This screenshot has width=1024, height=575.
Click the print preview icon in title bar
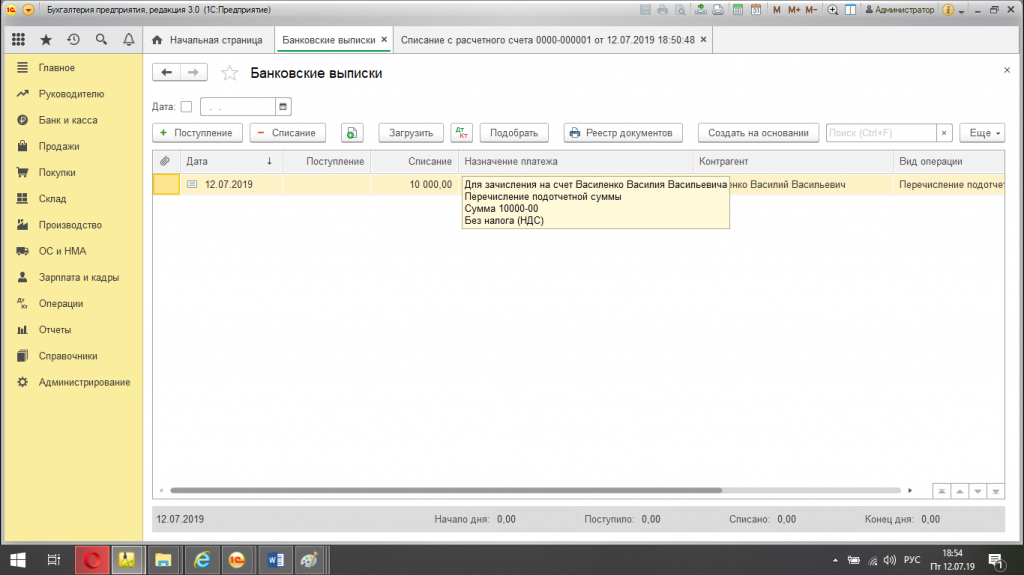pyautogui.click(x=680, y=10)
